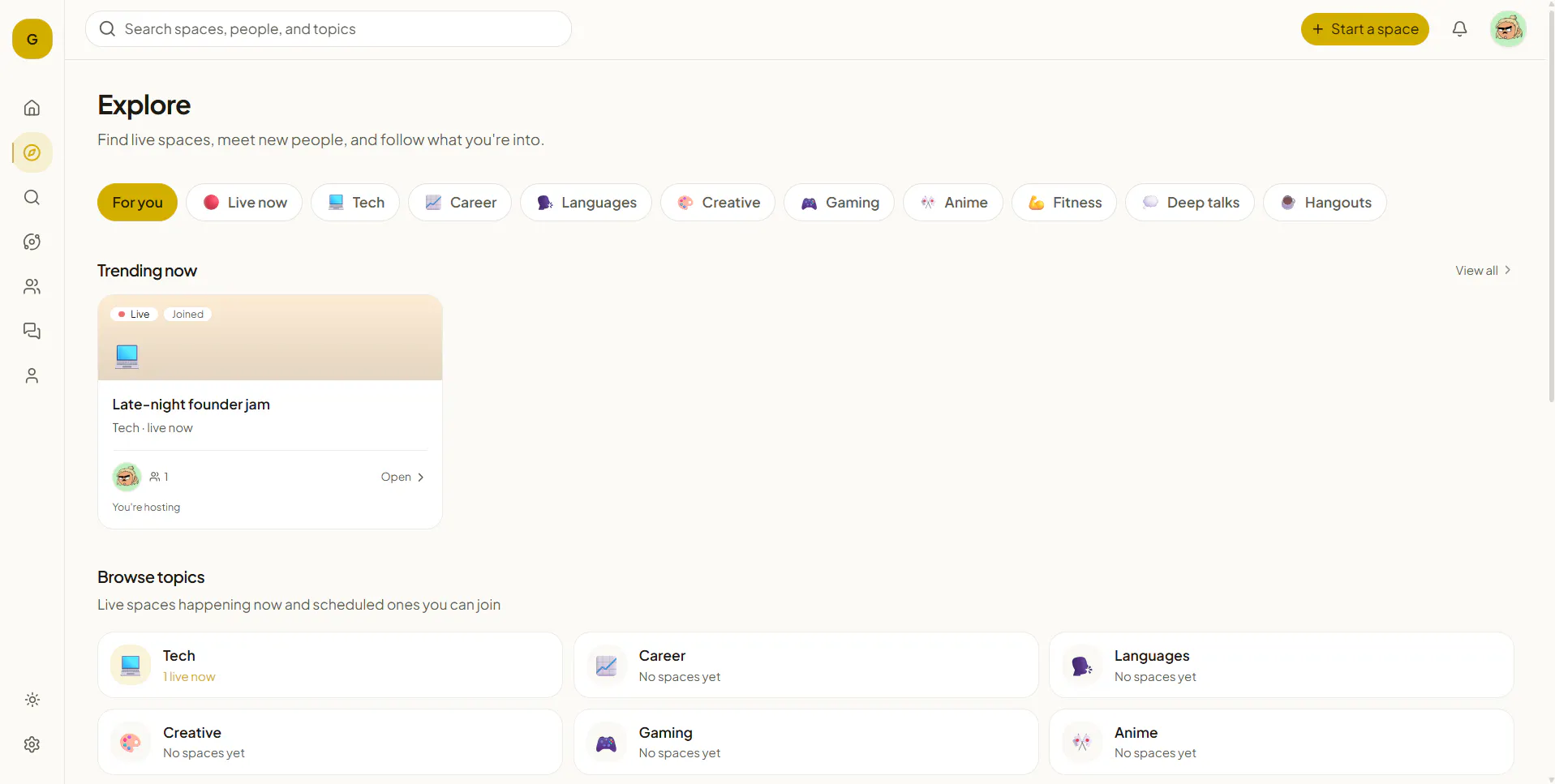Viewport: 1555px width, 784px height.
Task: Select the Languages filter chip
Action: click(586, 203)
